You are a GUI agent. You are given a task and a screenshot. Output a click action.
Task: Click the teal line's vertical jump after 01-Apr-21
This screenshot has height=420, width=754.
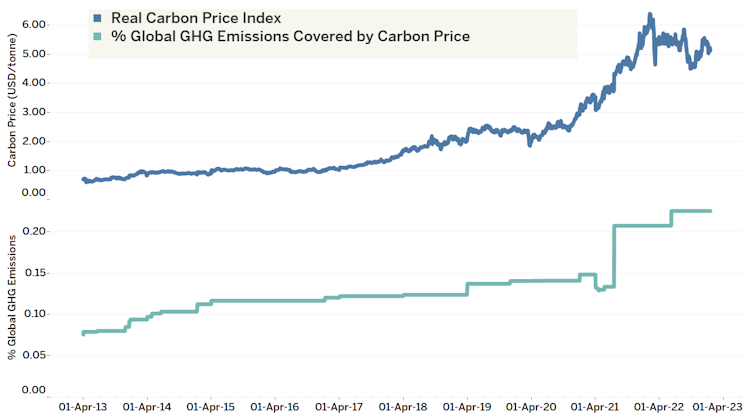[x=614, y=255]
